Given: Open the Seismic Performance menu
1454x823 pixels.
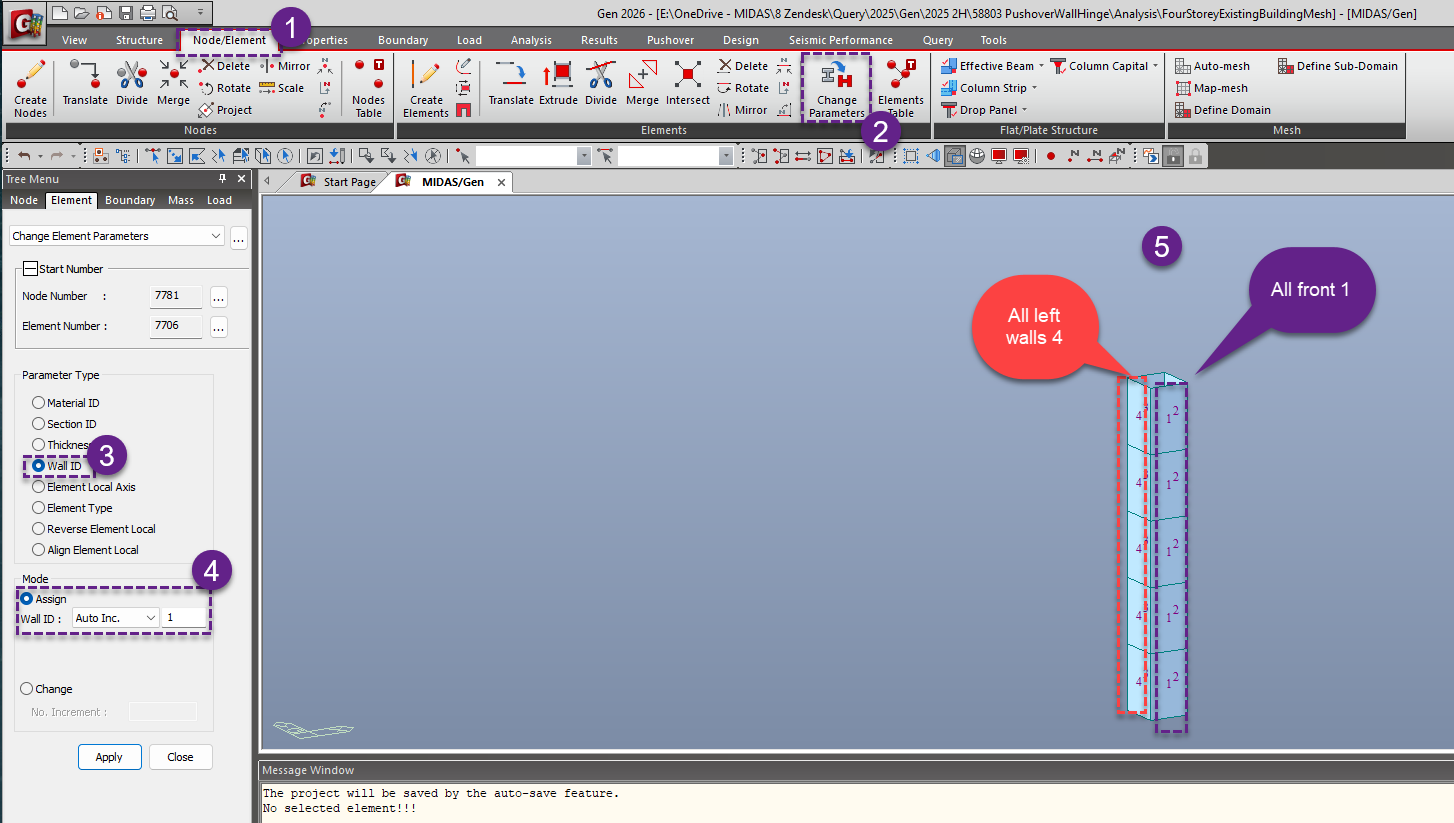Looking at the screenshot, I should [843, 39].
